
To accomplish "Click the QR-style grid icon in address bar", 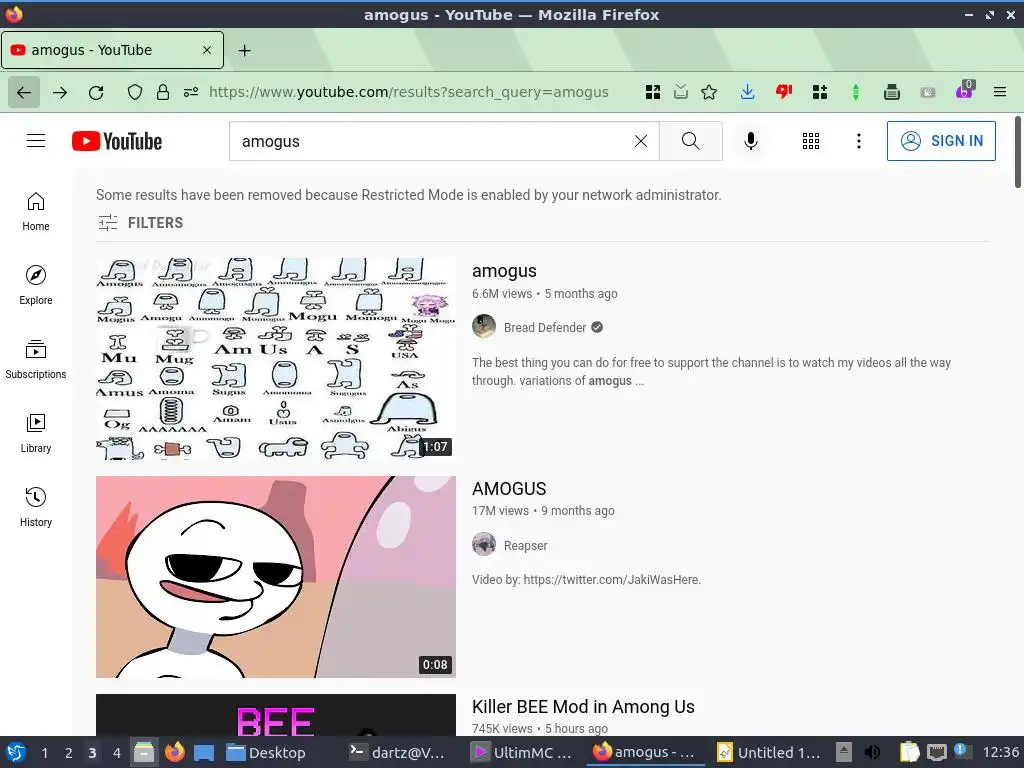I will [x=652, y=92].
